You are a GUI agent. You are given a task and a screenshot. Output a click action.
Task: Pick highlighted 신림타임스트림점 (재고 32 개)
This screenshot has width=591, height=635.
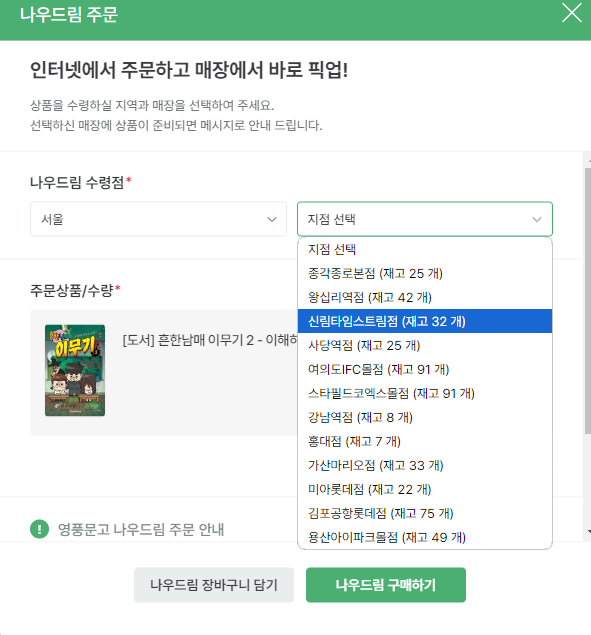tap(425, 321)
